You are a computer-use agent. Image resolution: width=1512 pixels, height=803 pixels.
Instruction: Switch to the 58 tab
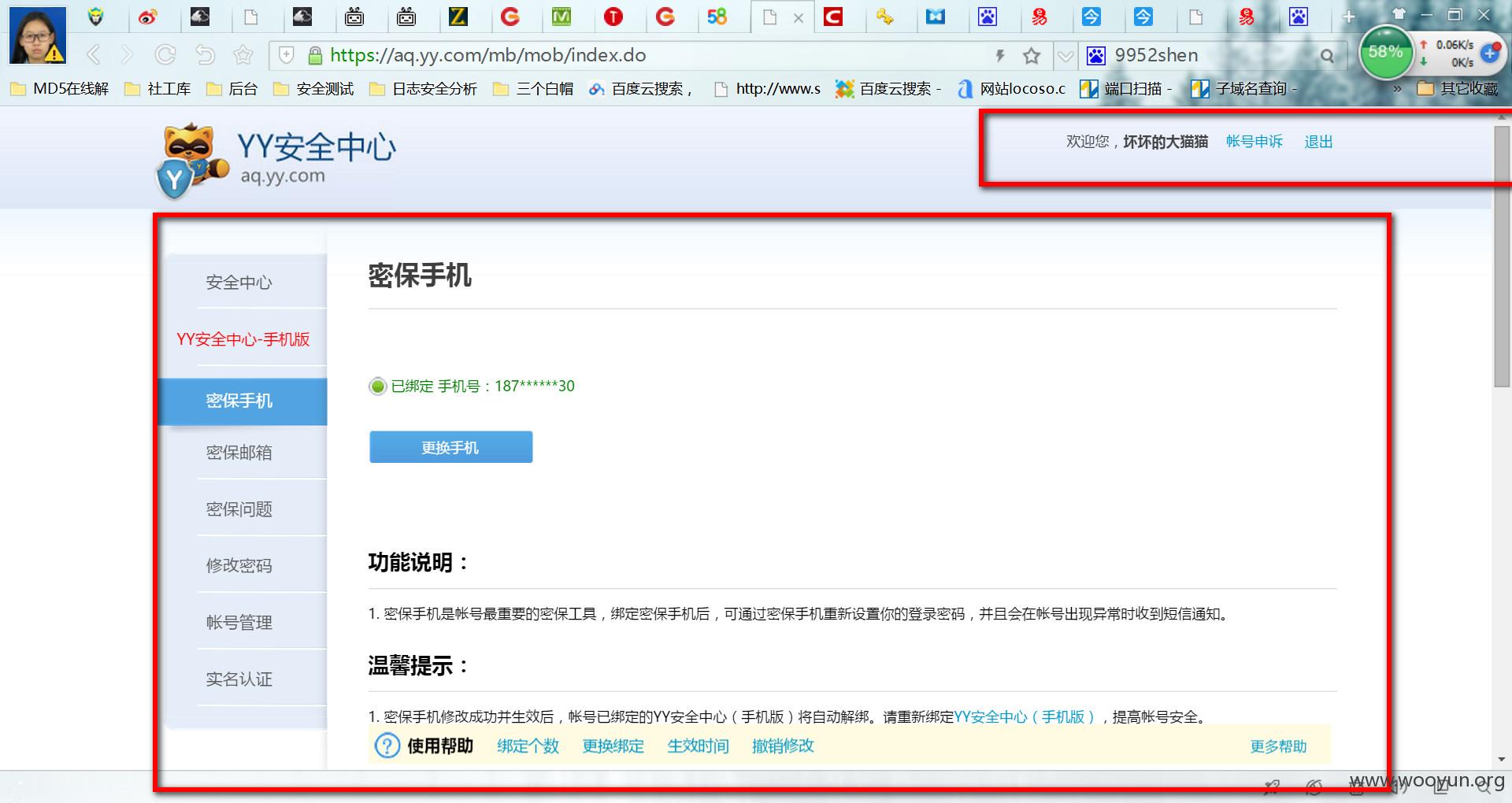(x=717, y=17)
